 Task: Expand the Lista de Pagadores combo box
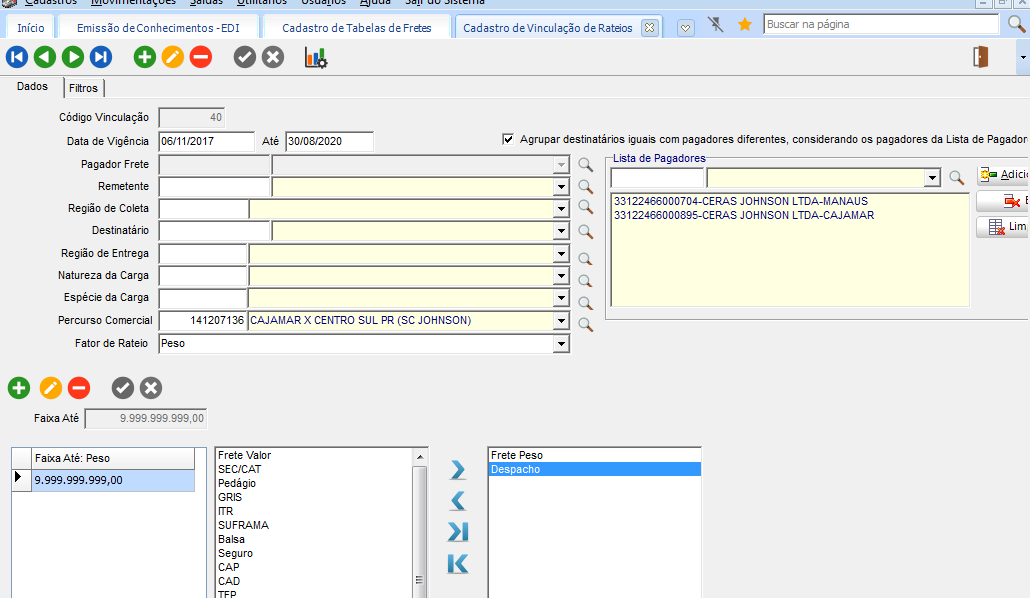(932, 179)
